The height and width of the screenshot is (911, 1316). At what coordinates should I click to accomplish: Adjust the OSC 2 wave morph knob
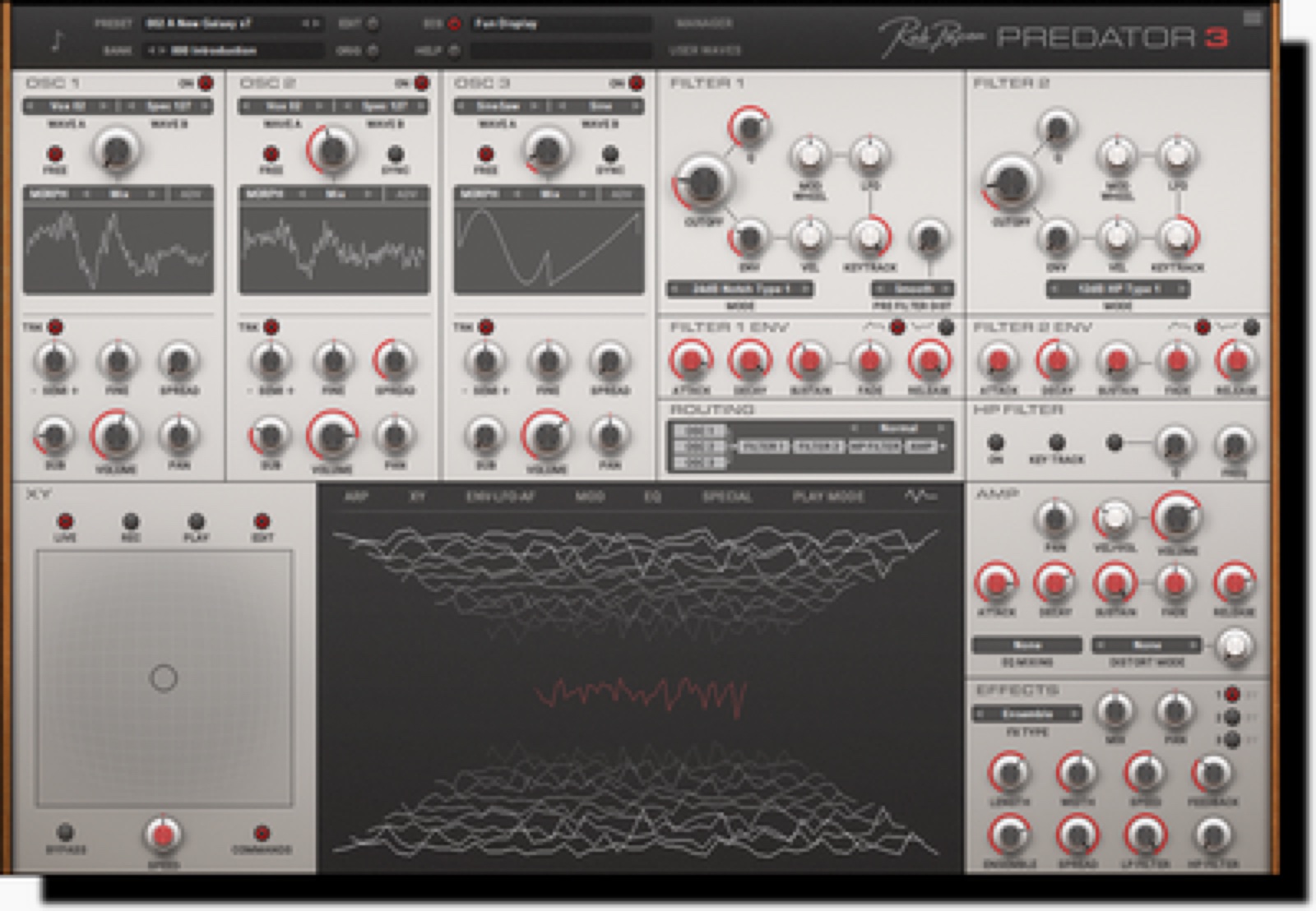coord(332,150)
